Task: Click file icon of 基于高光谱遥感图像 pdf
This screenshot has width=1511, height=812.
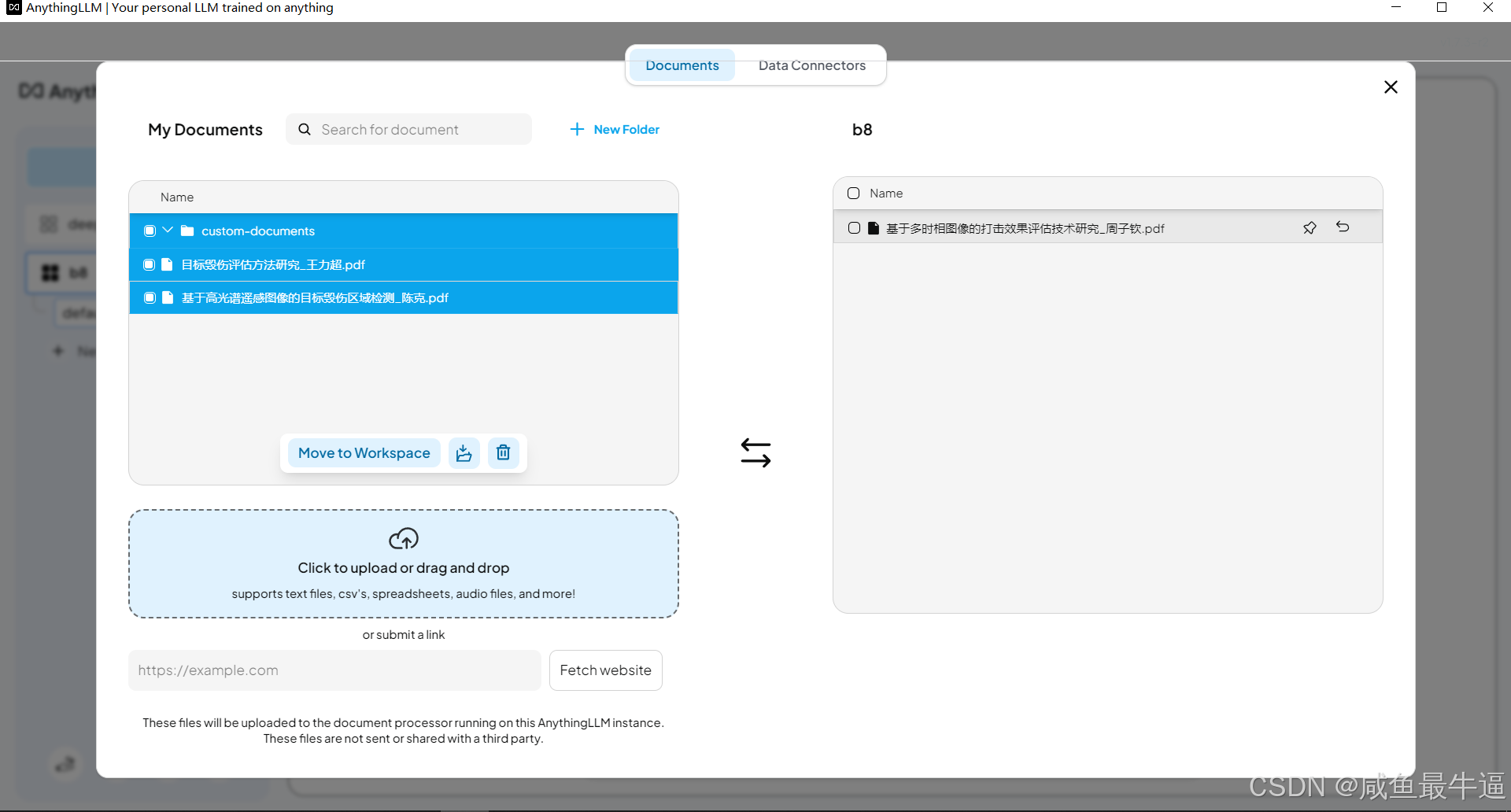Action: pos(168,297)
